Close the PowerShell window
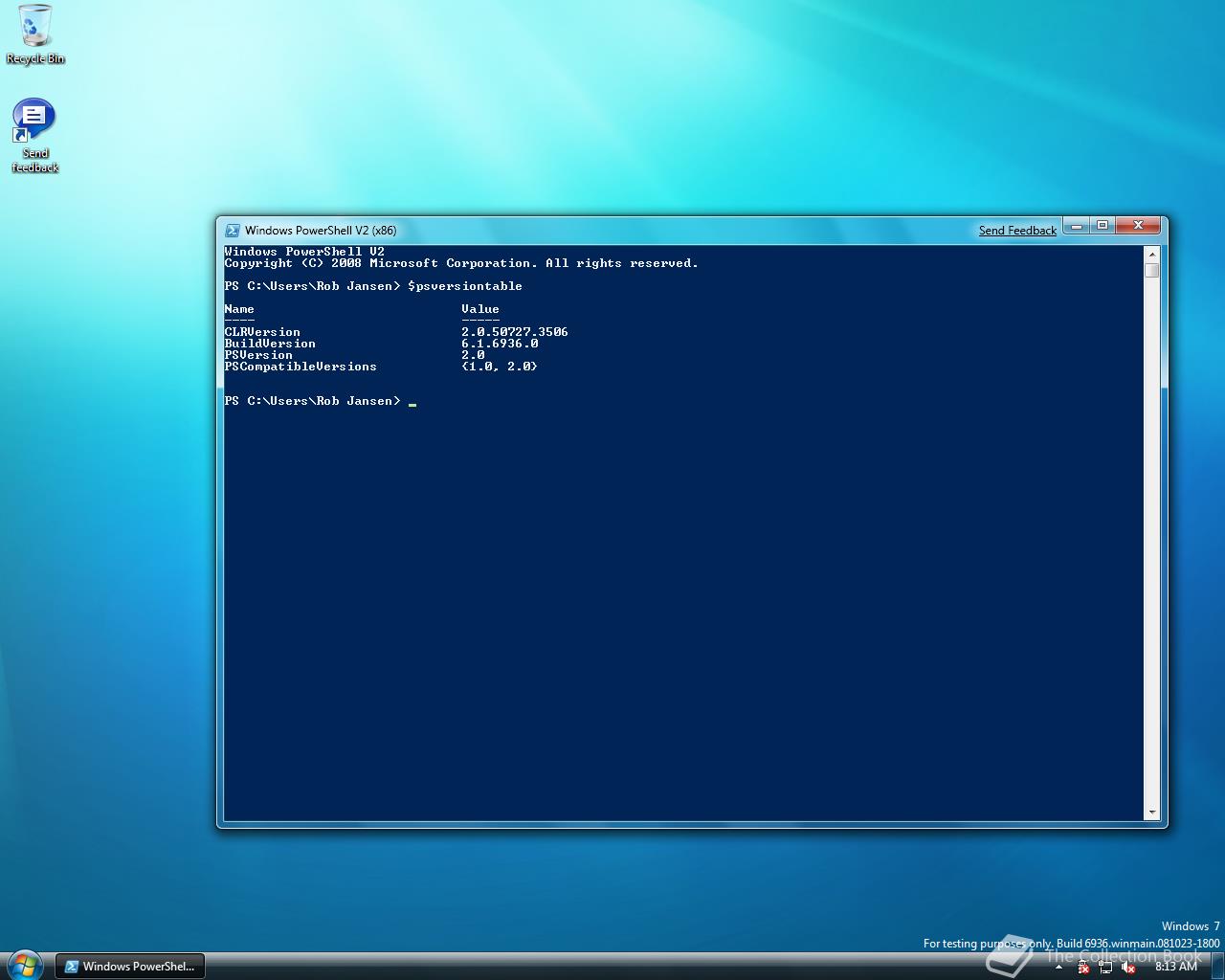The image size is (1225, 980). (1138, 226)
